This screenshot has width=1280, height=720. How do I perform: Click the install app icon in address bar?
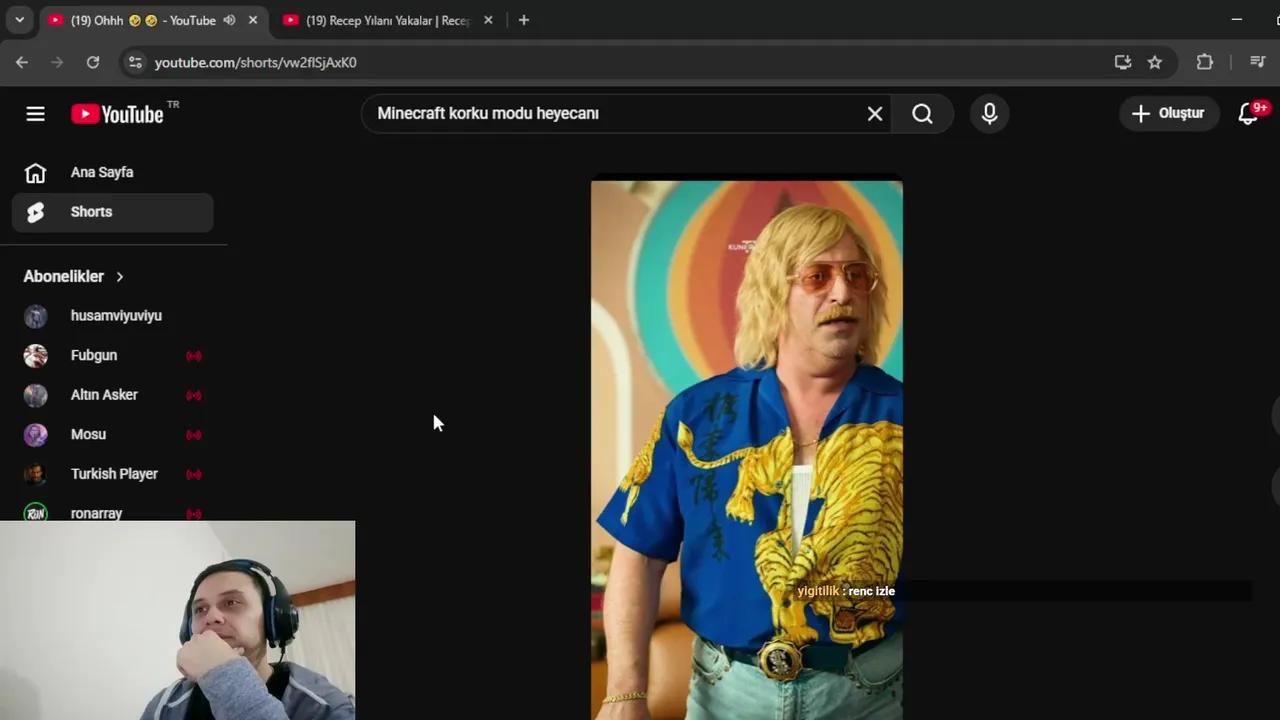(x=1123, y=62)
